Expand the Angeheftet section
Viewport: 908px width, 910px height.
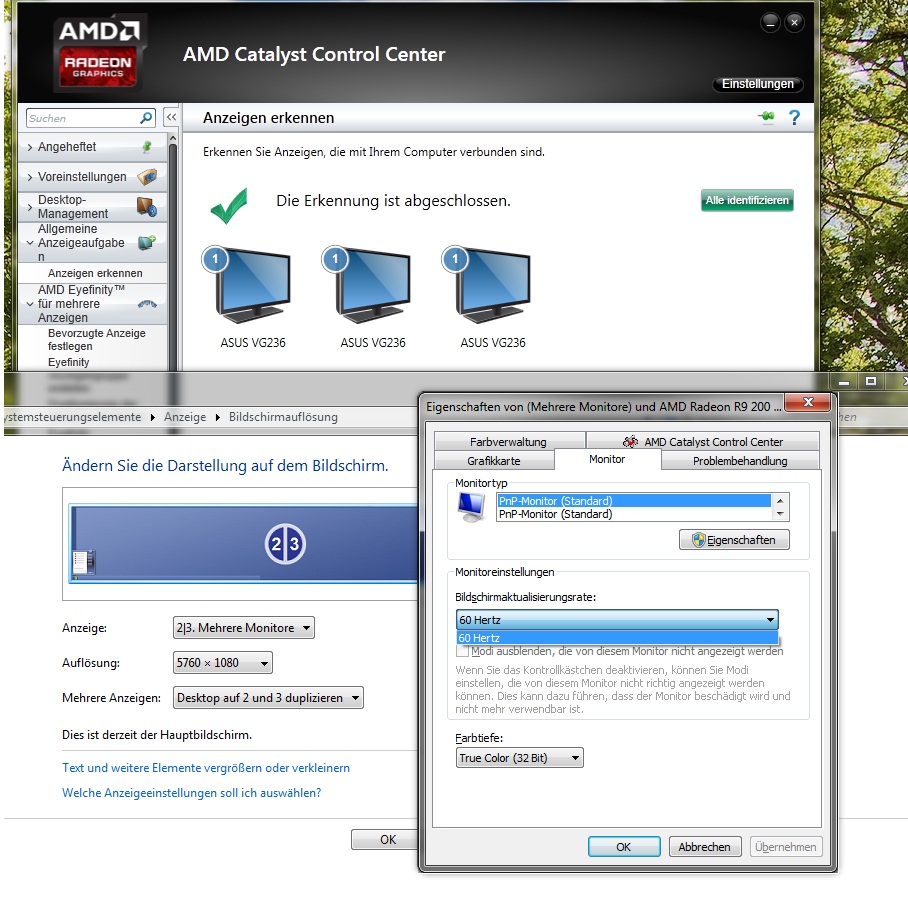[x=30, y=147]
